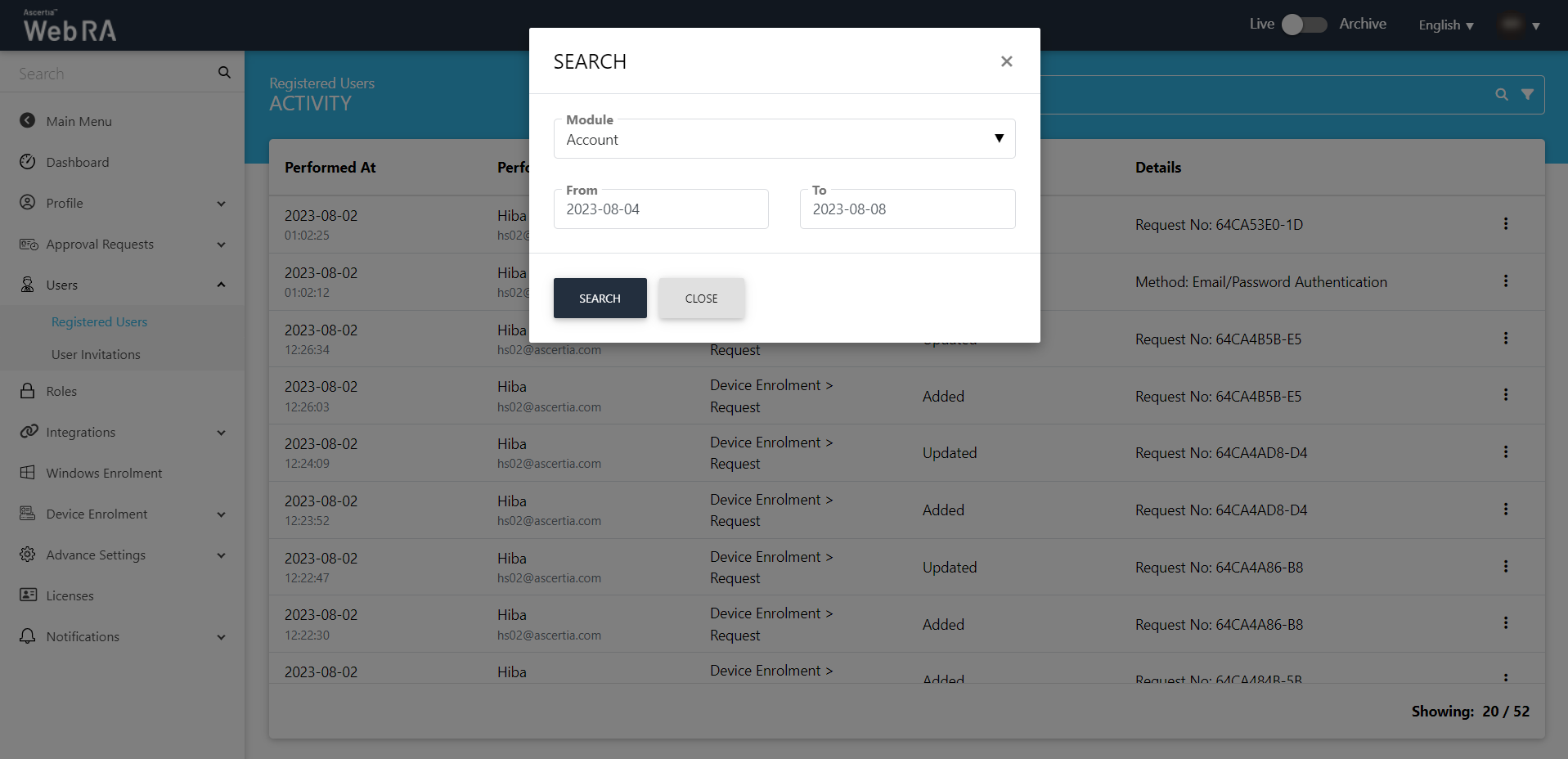Click the activity search magnifier icon
Image resolution: width=1568 pixels, height=759 pixels.
coord(1502,94)
